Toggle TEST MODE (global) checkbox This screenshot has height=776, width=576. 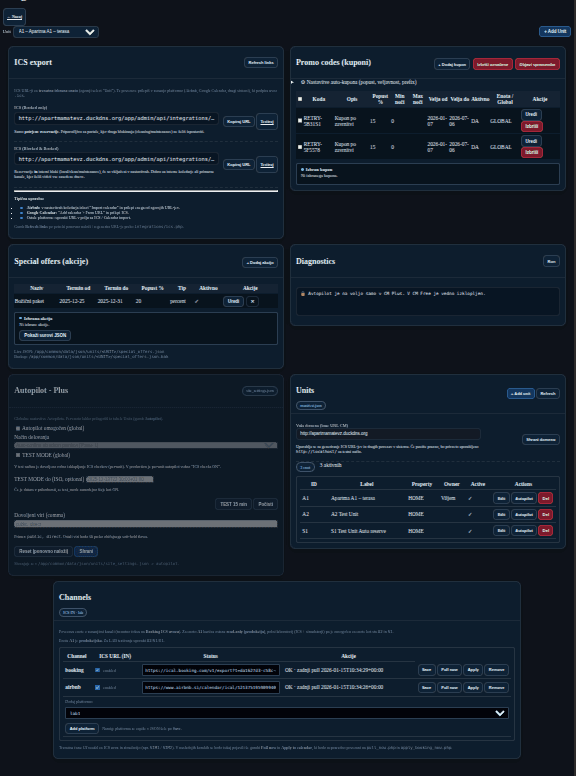click(18, 455)
